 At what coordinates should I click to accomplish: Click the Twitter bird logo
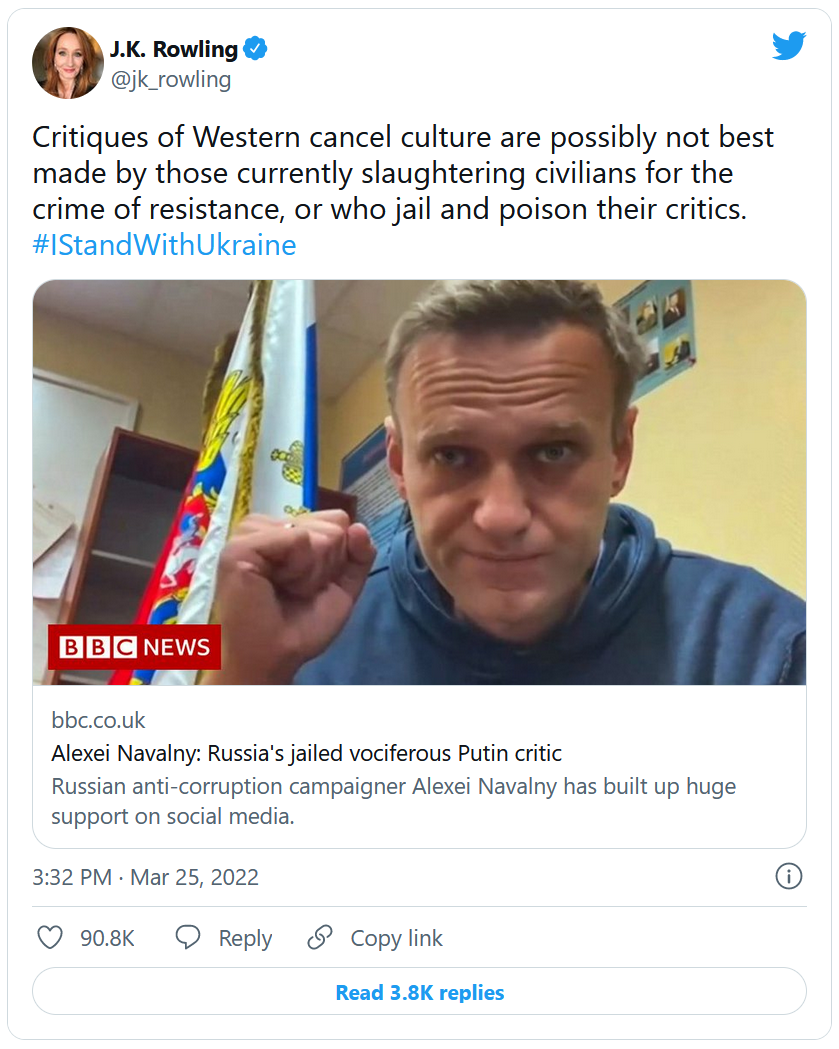tap(788, 46)
